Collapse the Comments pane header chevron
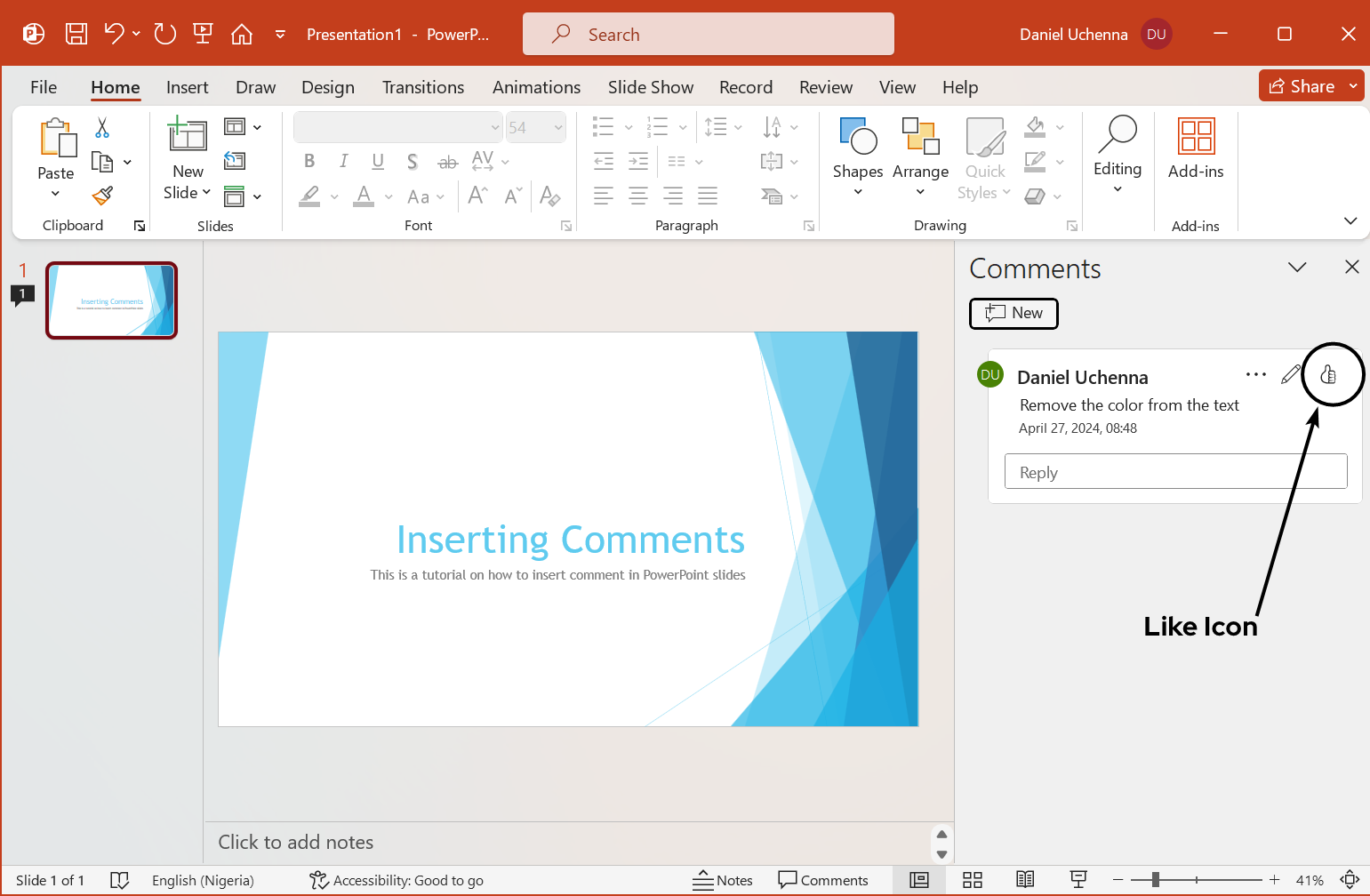This screenshot has height=896, width=1370. pyautogui.click(x=1297, y=267)
